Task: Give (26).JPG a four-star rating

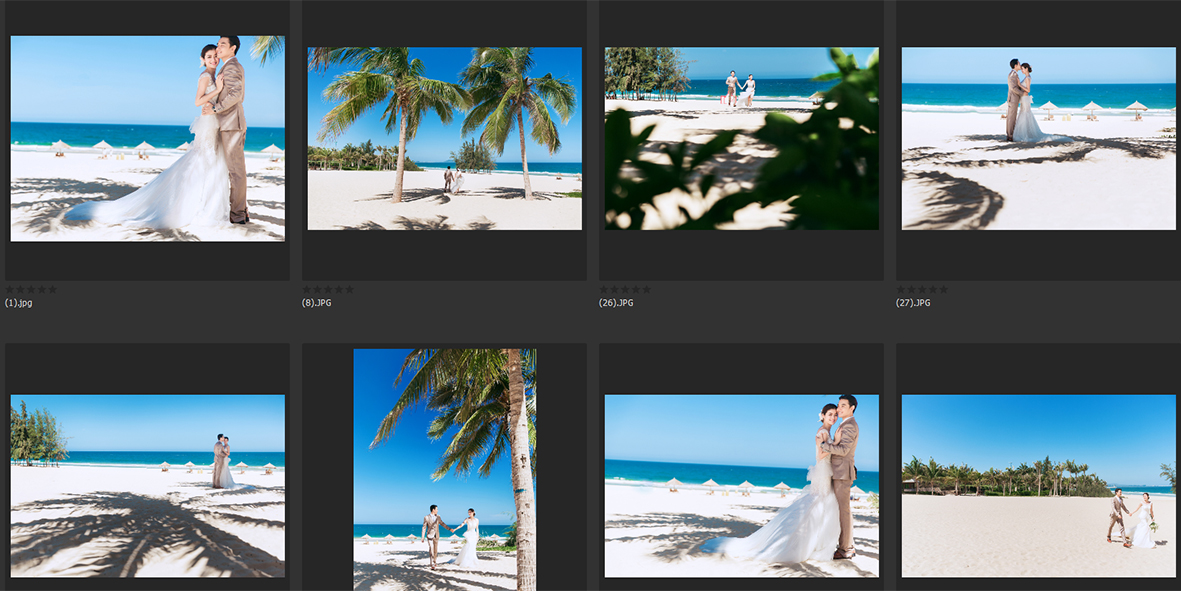Action: click(x=636, y=289)
